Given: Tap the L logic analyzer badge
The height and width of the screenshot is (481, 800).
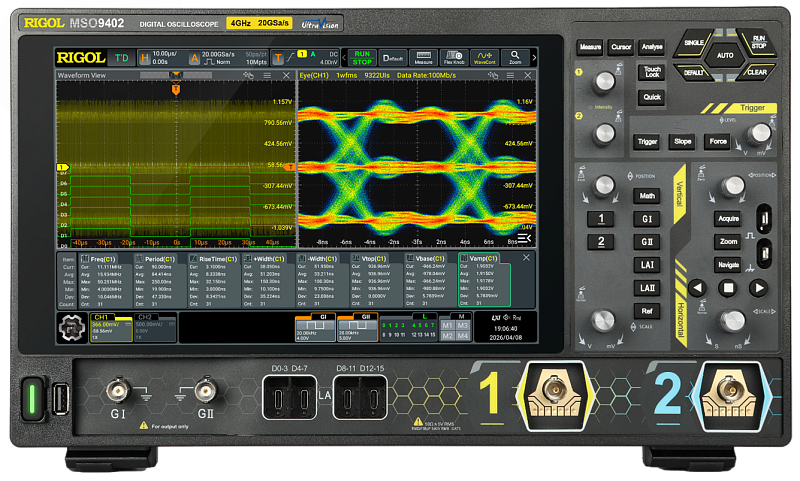Looking at the screenshot, I should (409, 326).
